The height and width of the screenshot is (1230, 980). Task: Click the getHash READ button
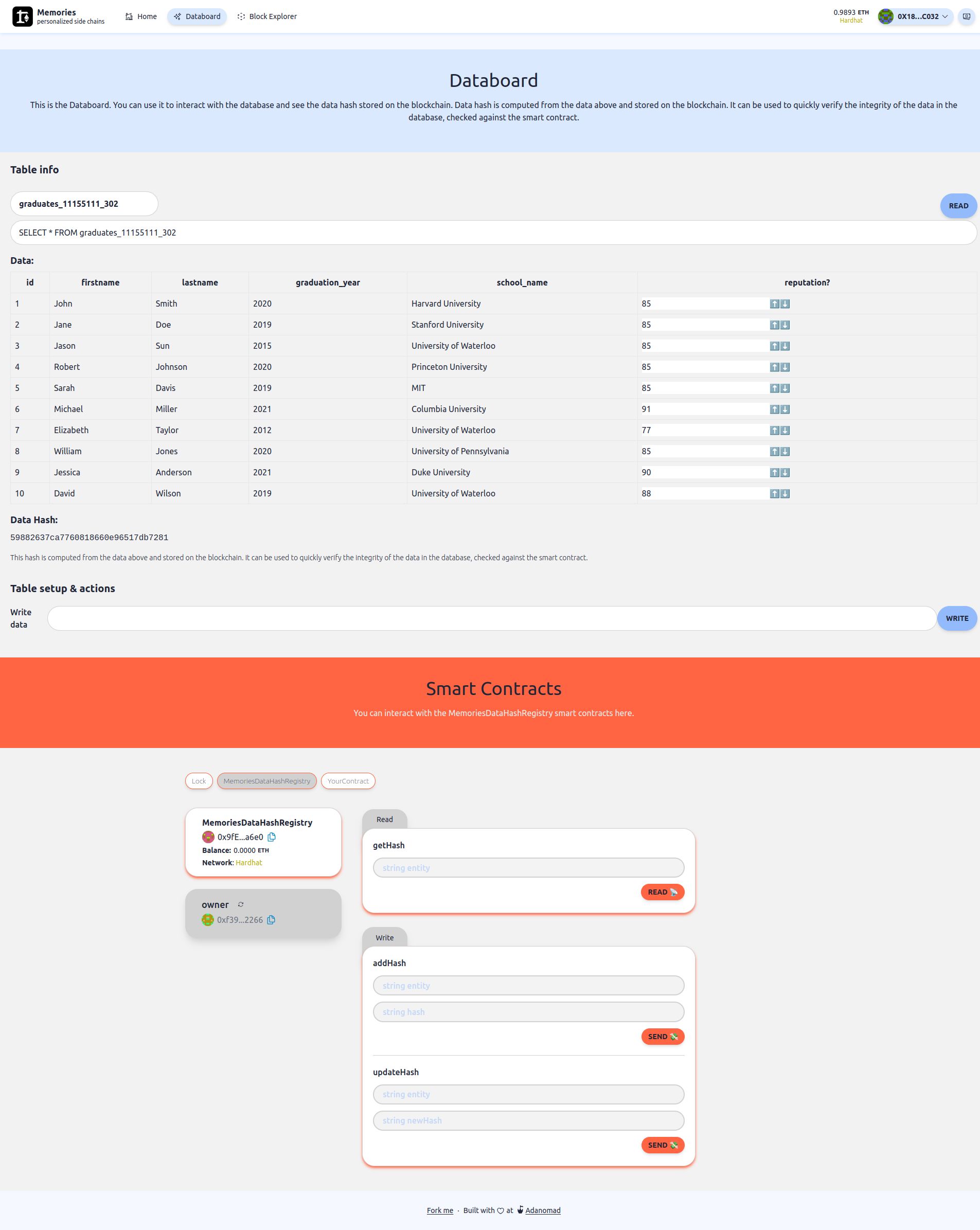coord(662,892)
